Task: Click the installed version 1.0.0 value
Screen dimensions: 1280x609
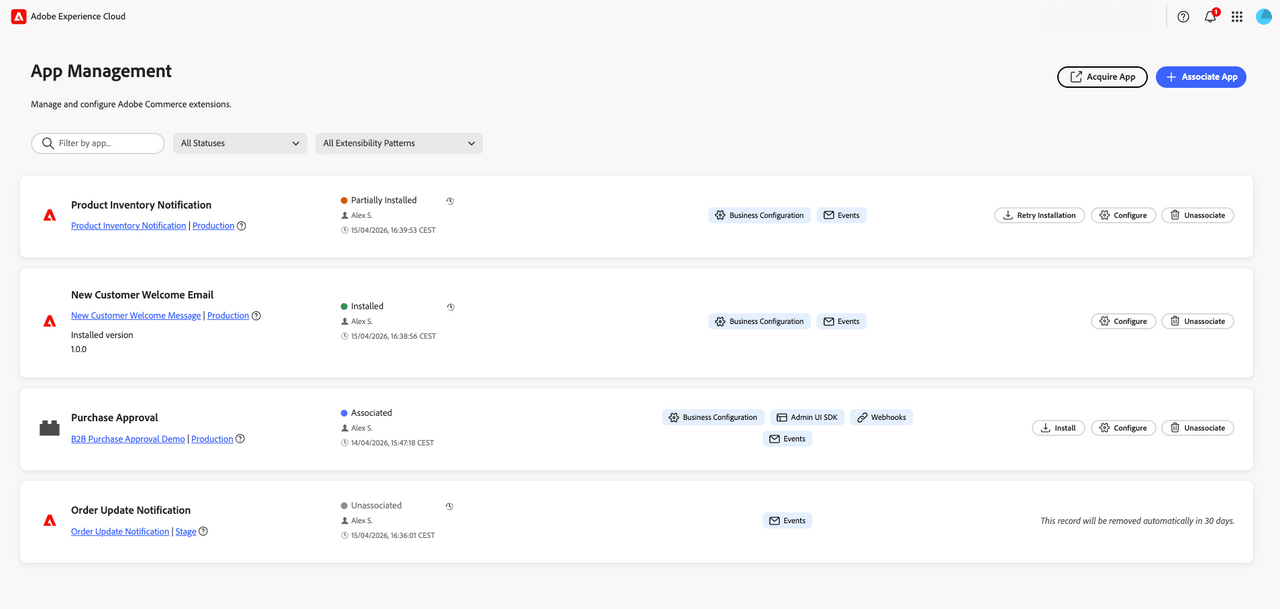Action: [79, 350]
